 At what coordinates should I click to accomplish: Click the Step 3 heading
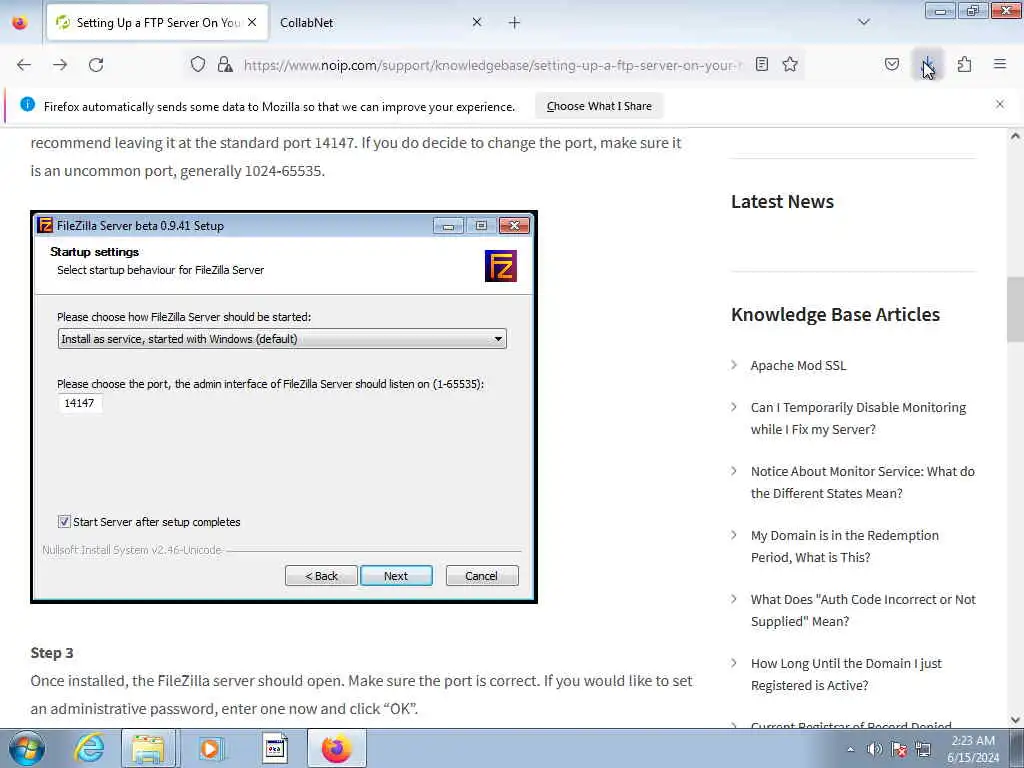click(x=52, y=653)
